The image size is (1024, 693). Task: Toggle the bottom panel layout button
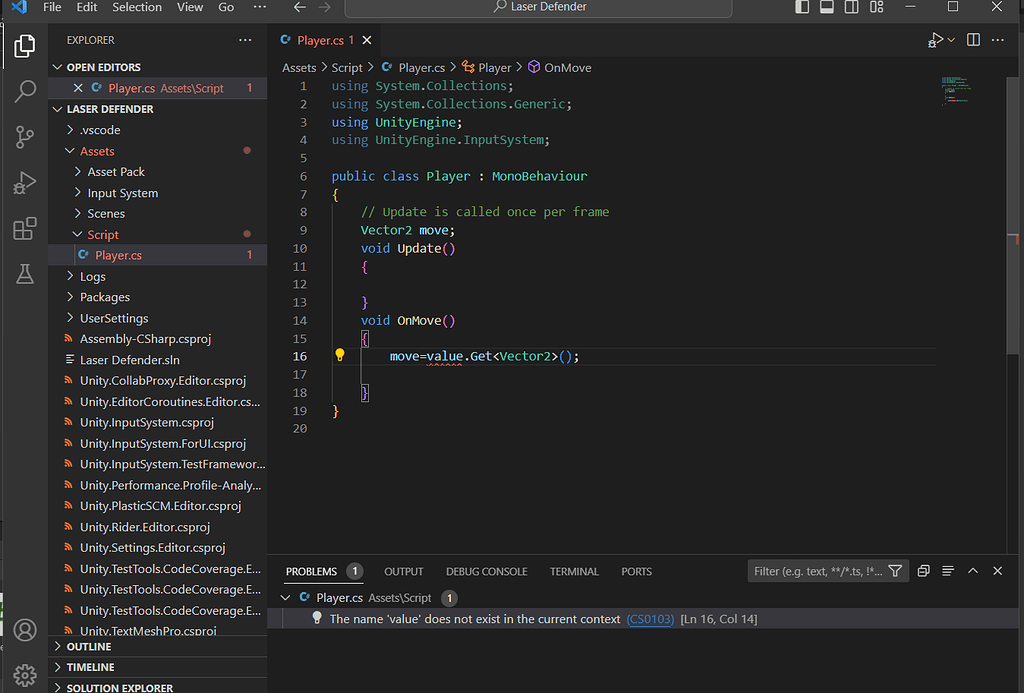tap(827, 8)
